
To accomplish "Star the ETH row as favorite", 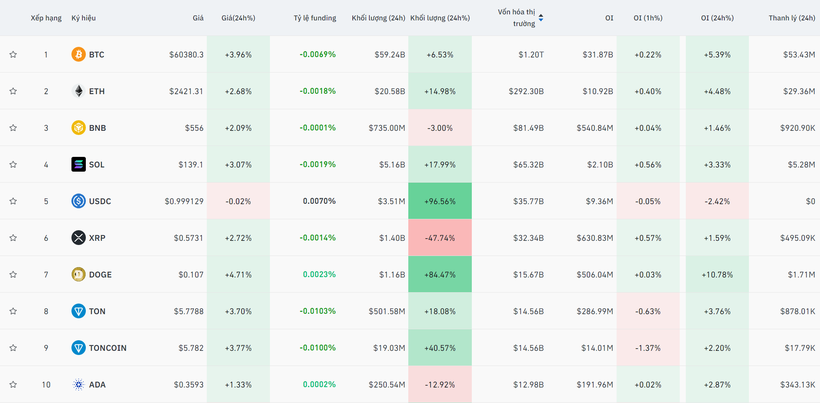I will click(13, 91).
